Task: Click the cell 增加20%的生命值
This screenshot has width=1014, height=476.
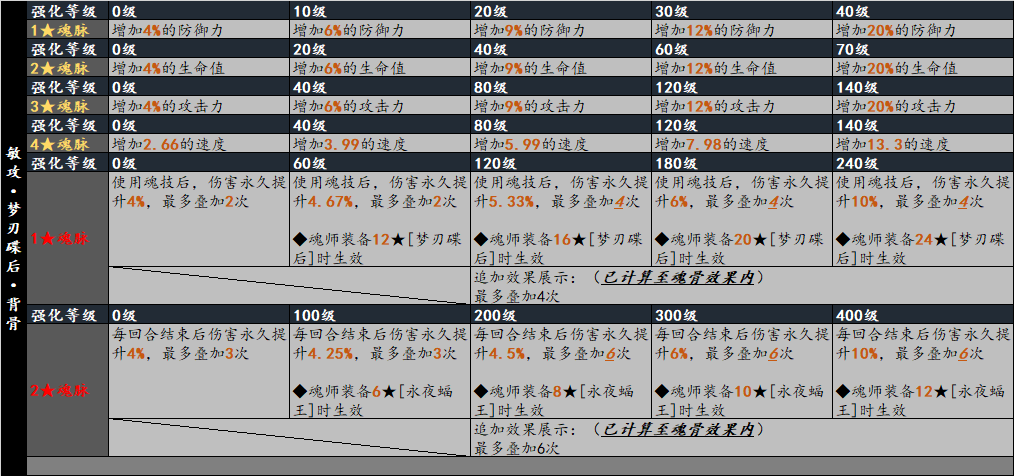Action: pos(923,68)
